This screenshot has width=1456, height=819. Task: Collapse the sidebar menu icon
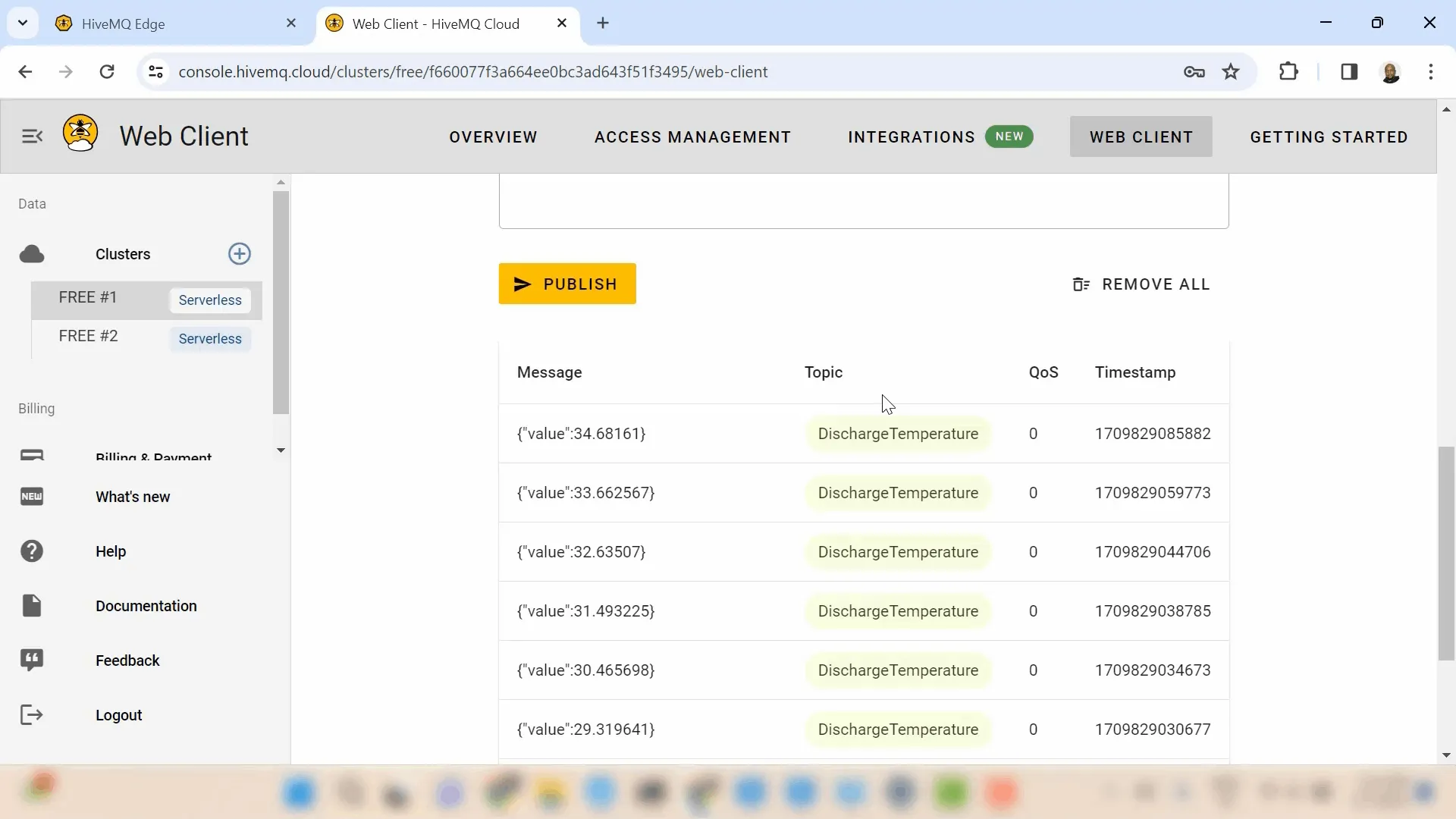[x=32, y=136]
